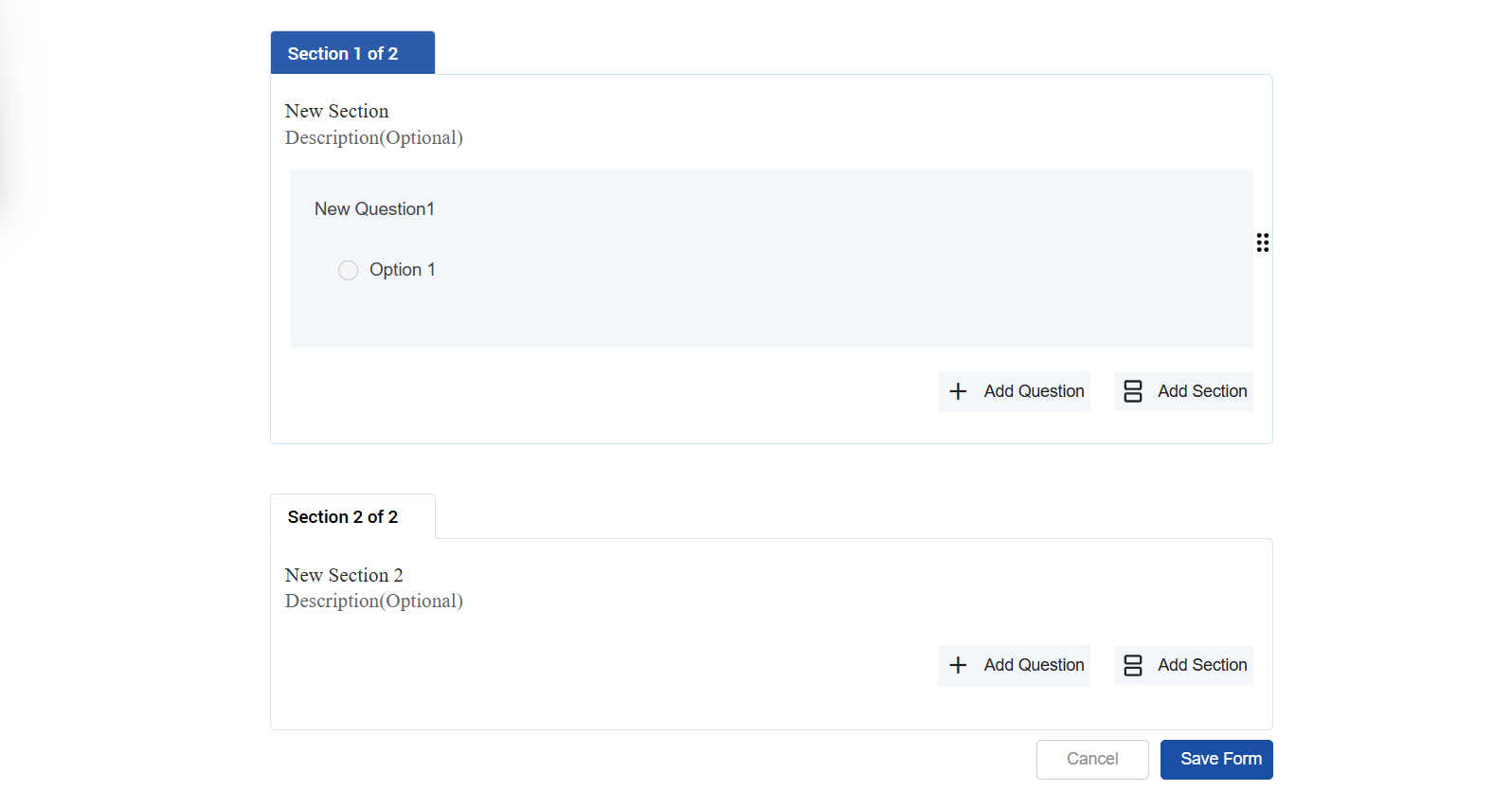
Task: Click the plus icon in Section 1's Add Question
Action: (958, 391)
